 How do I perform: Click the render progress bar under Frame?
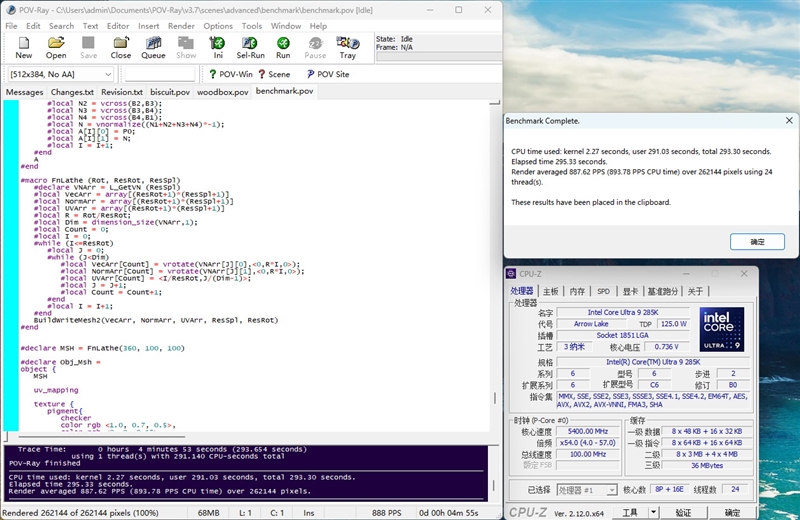(x=438, y=57)
